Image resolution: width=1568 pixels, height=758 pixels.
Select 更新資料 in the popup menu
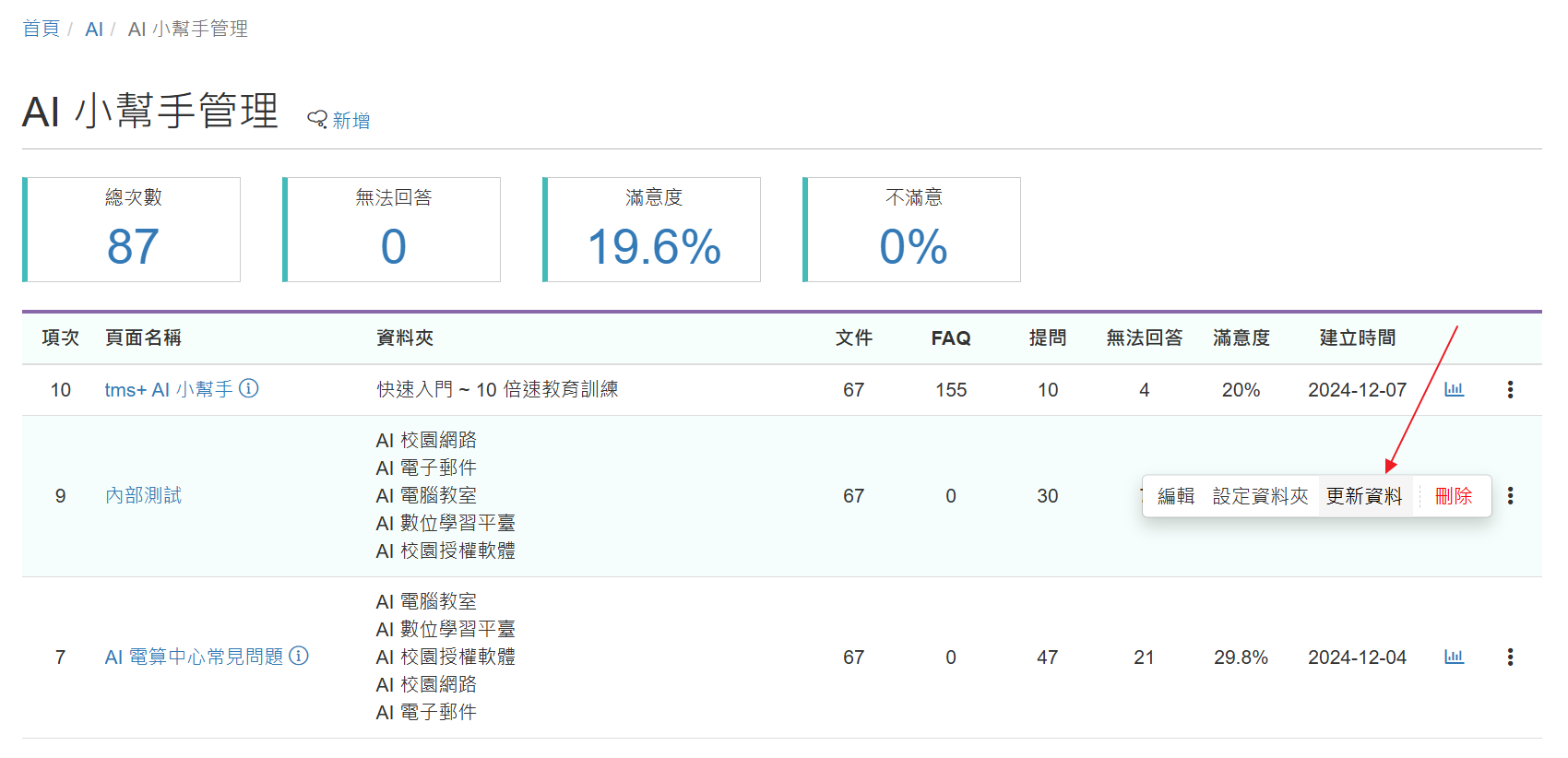pyautogui.click(x=1364, y=496)
